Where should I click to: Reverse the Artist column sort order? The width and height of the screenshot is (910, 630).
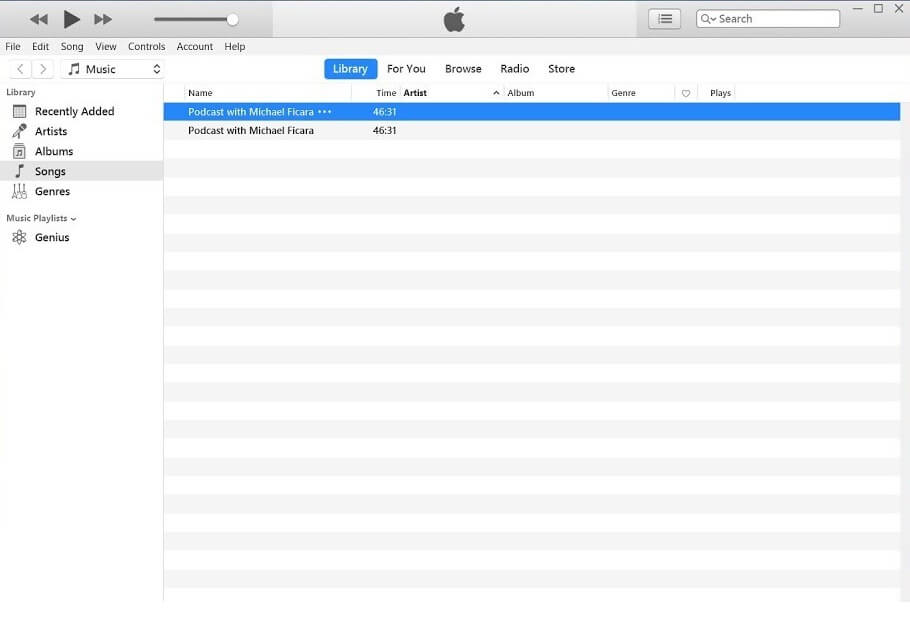tap(414, 92)
